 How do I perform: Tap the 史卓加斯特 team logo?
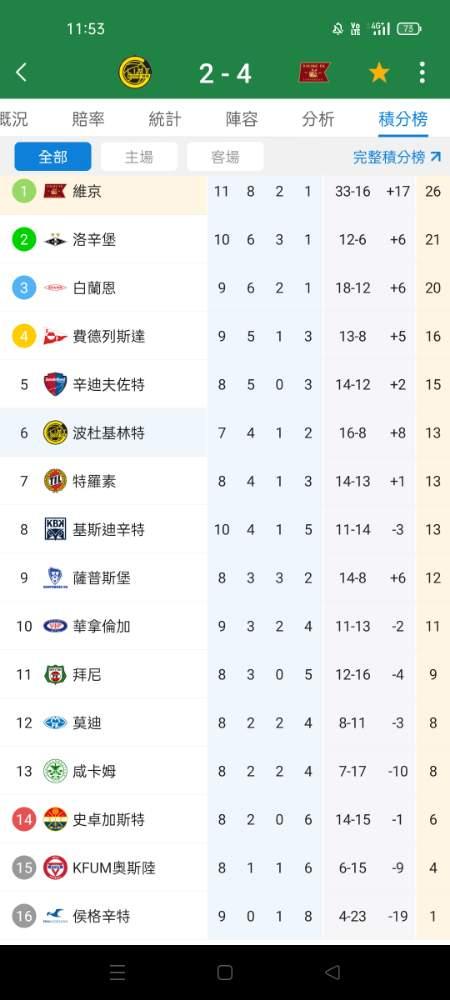pos(55,820)
